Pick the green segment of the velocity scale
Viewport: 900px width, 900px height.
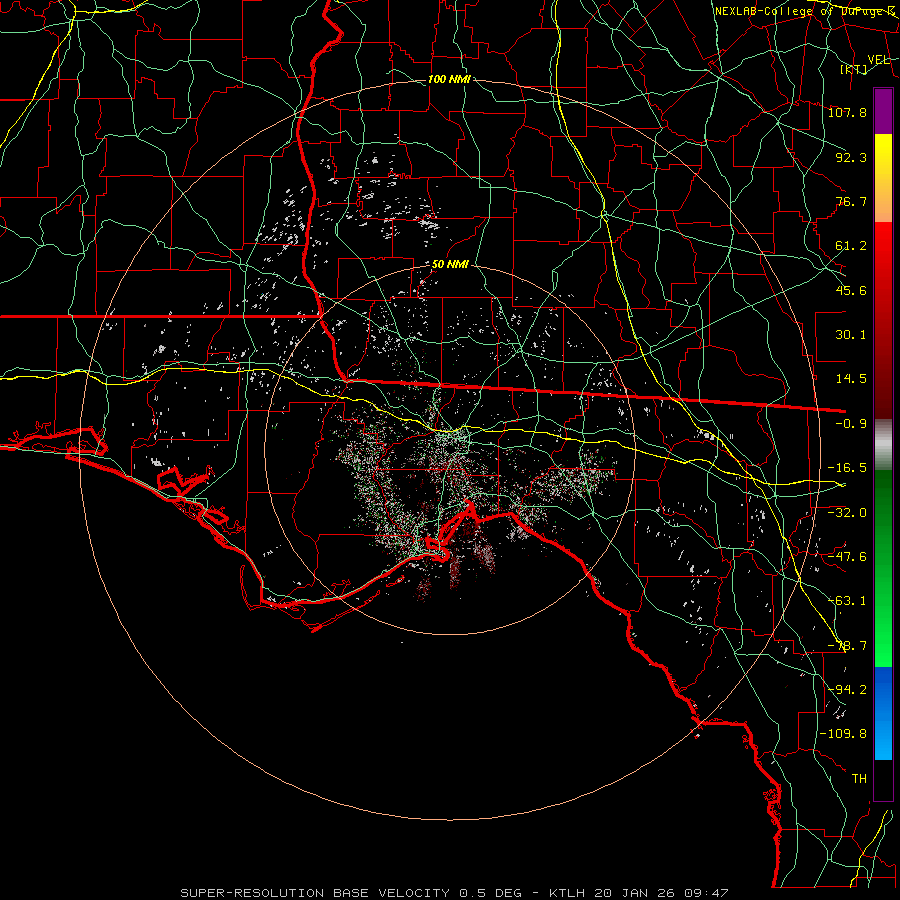(883, 568)
